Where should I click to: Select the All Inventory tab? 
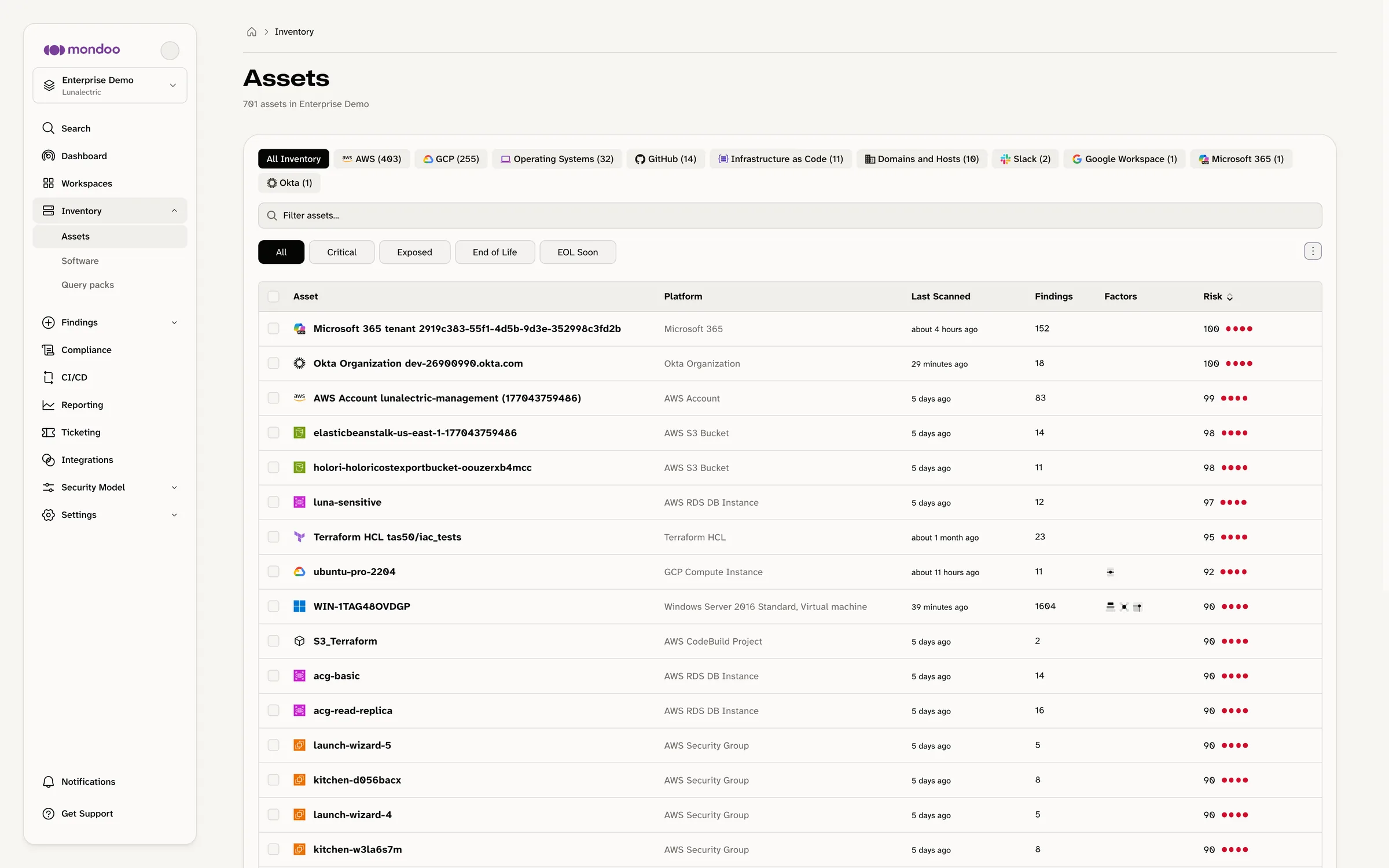[293, 159]
